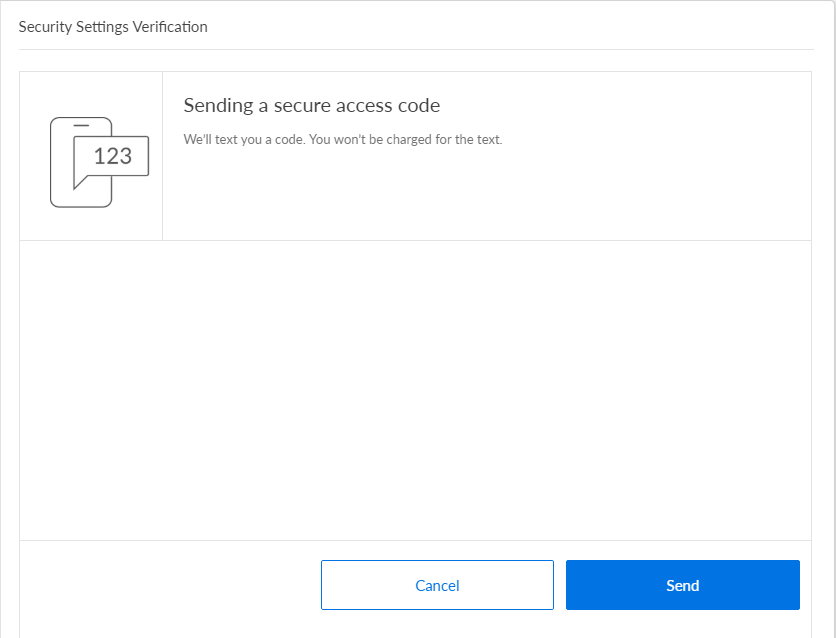
Task: Click the phone text message icon
Action: 98,161
